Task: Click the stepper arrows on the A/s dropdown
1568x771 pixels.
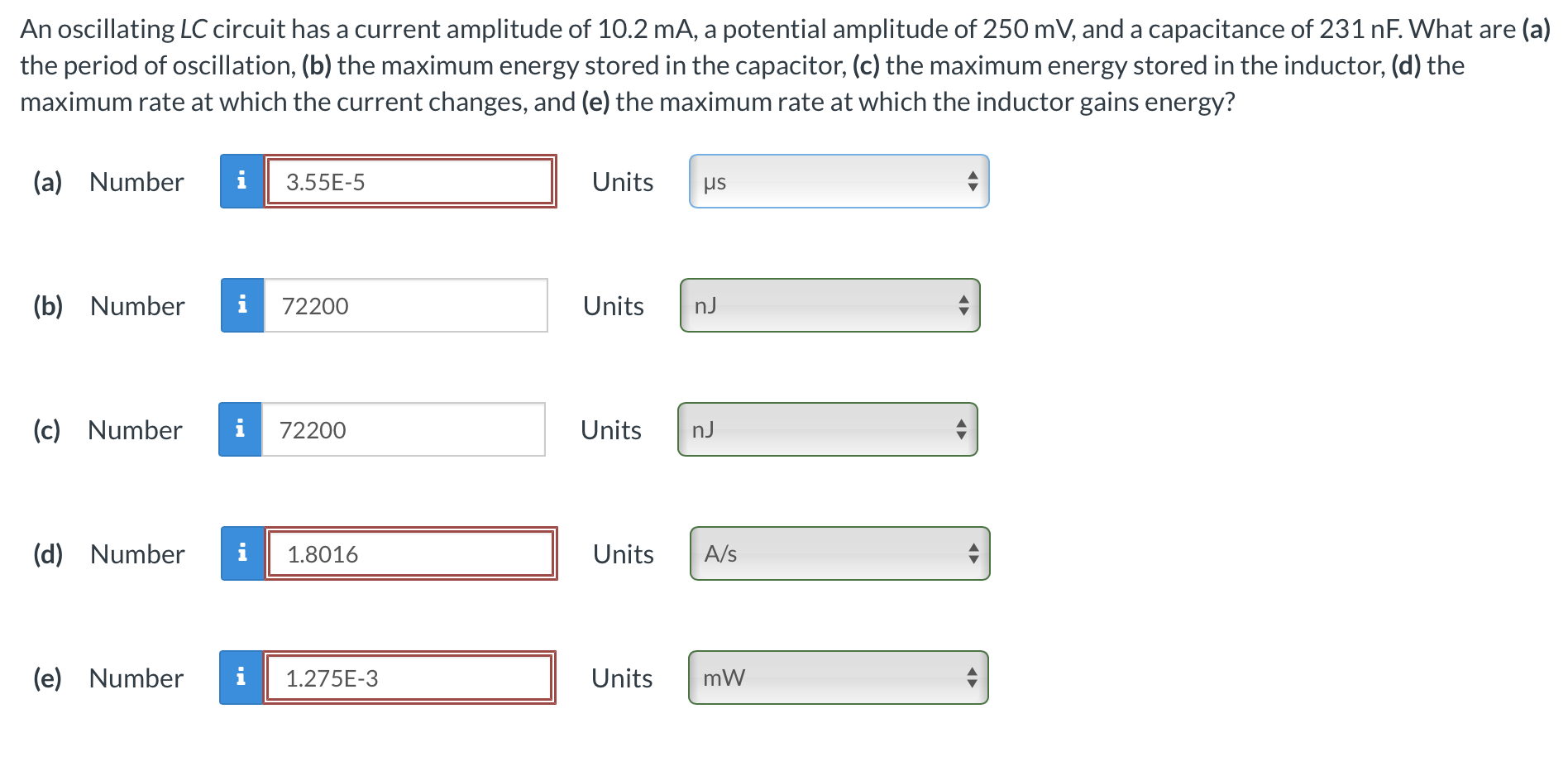Action: pos(973,553)
